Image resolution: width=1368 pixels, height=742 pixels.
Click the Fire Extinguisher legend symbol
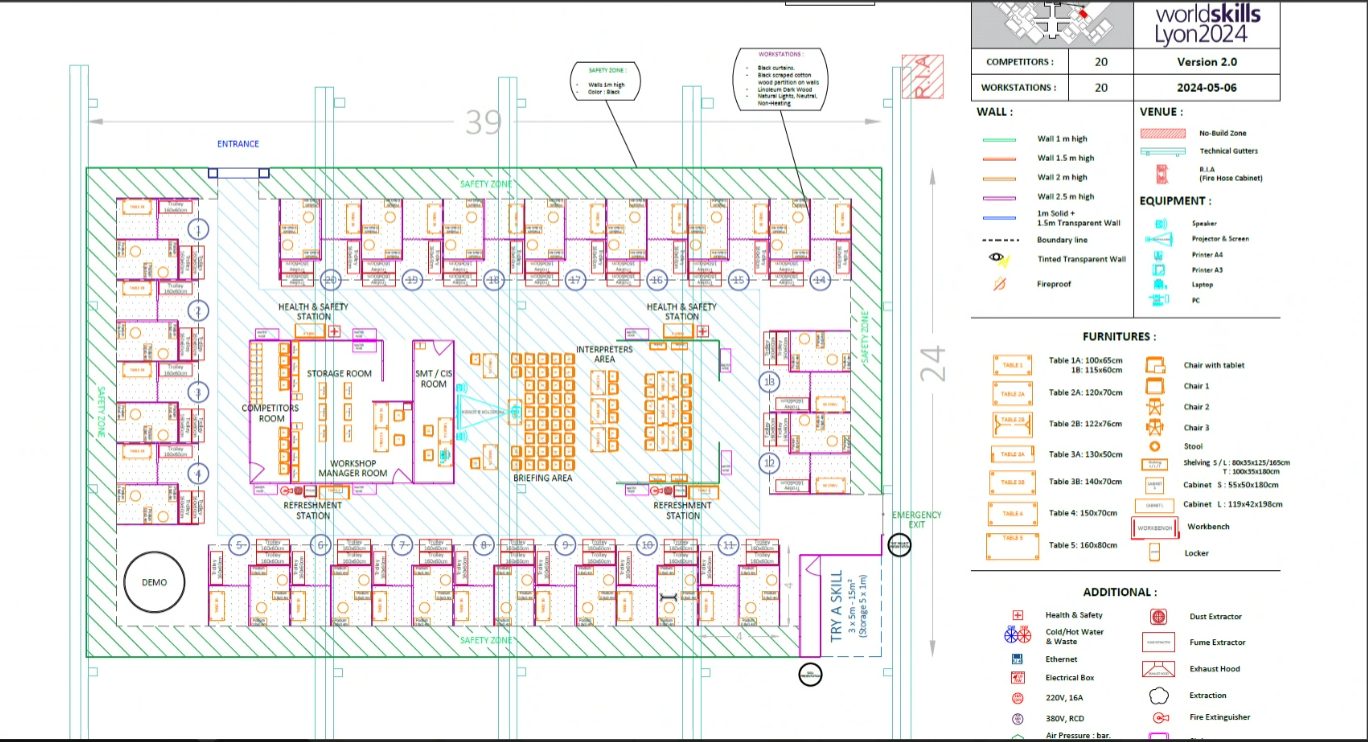coord(1158,718)
